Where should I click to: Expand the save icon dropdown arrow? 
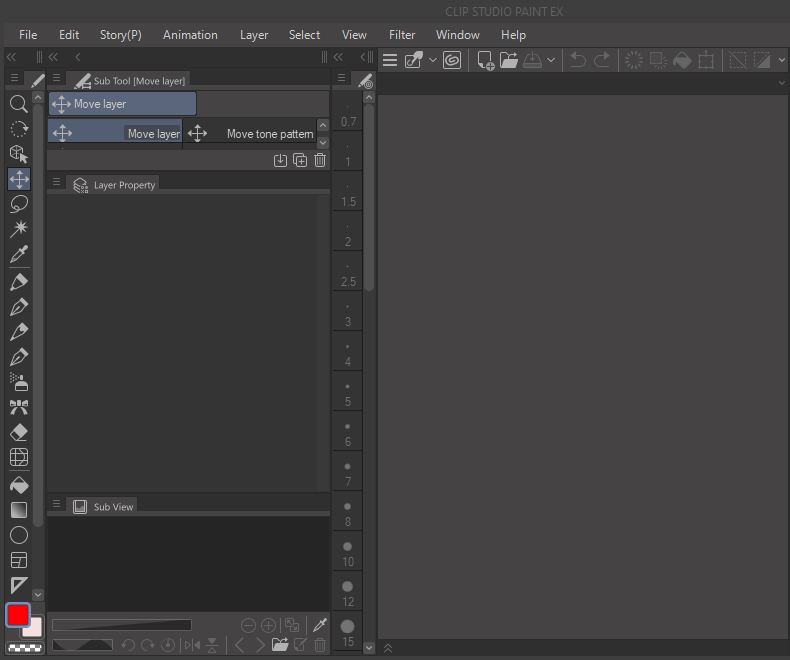tap(551, 60)
